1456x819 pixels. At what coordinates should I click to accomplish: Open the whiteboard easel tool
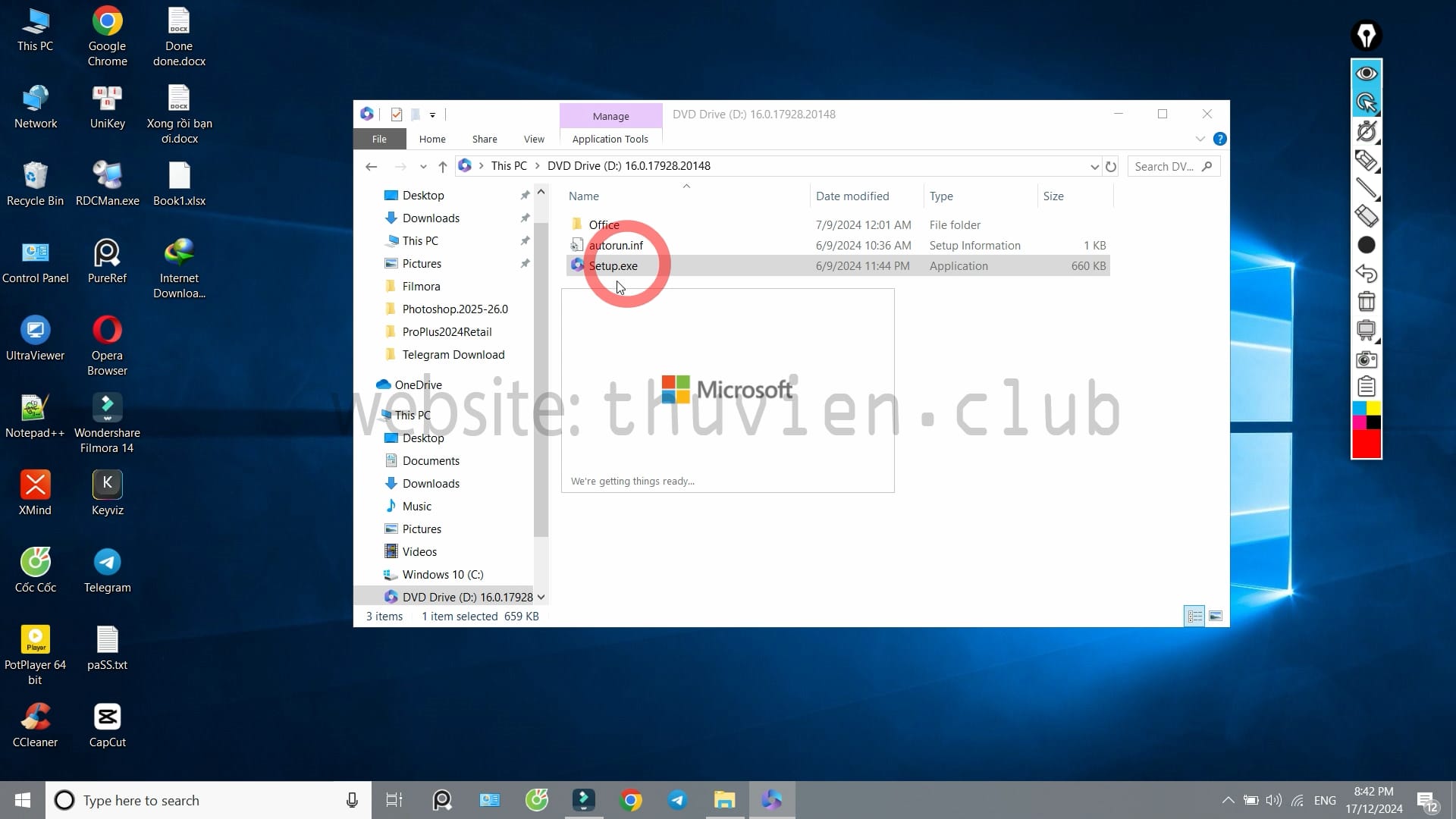(1367, 330)
